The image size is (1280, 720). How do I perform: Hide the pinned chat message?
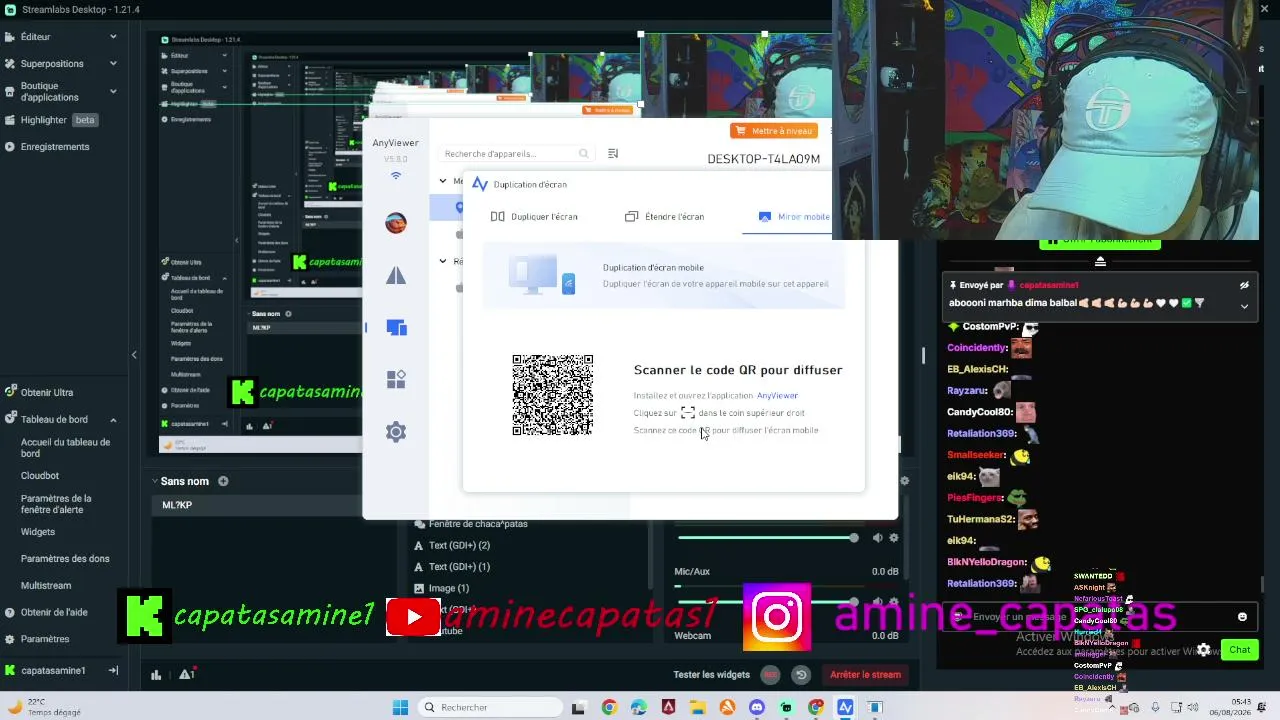[x=1244, y=285]
